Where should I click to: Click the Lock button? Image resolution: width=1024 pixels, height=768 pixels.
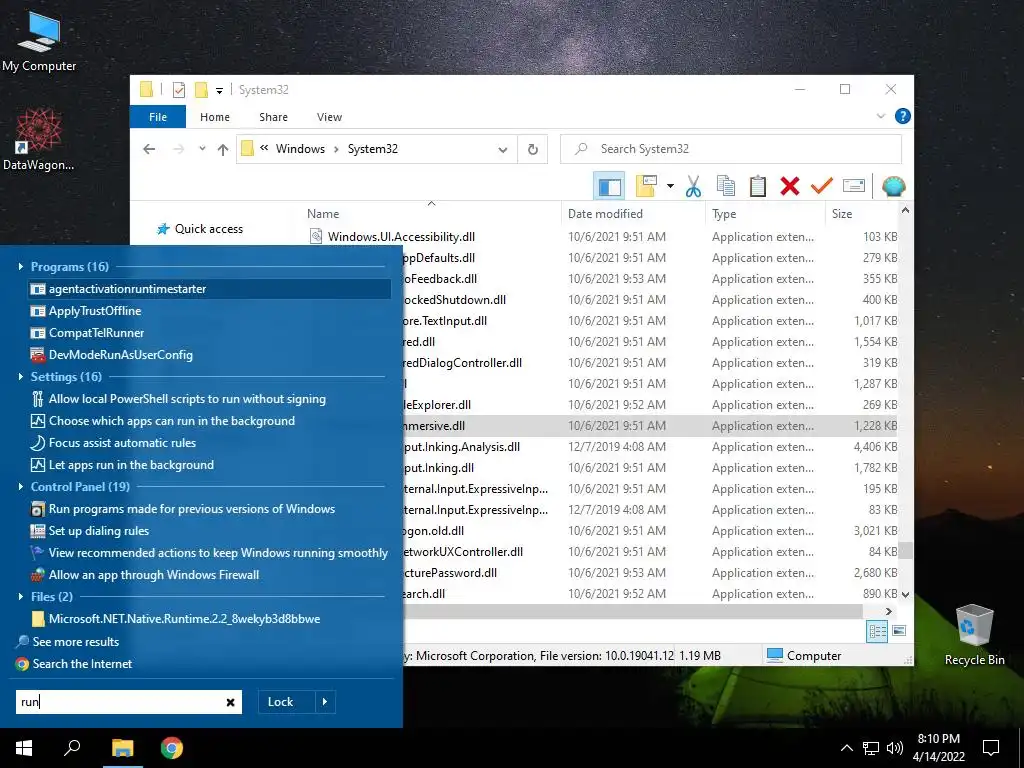click(280, 702)
